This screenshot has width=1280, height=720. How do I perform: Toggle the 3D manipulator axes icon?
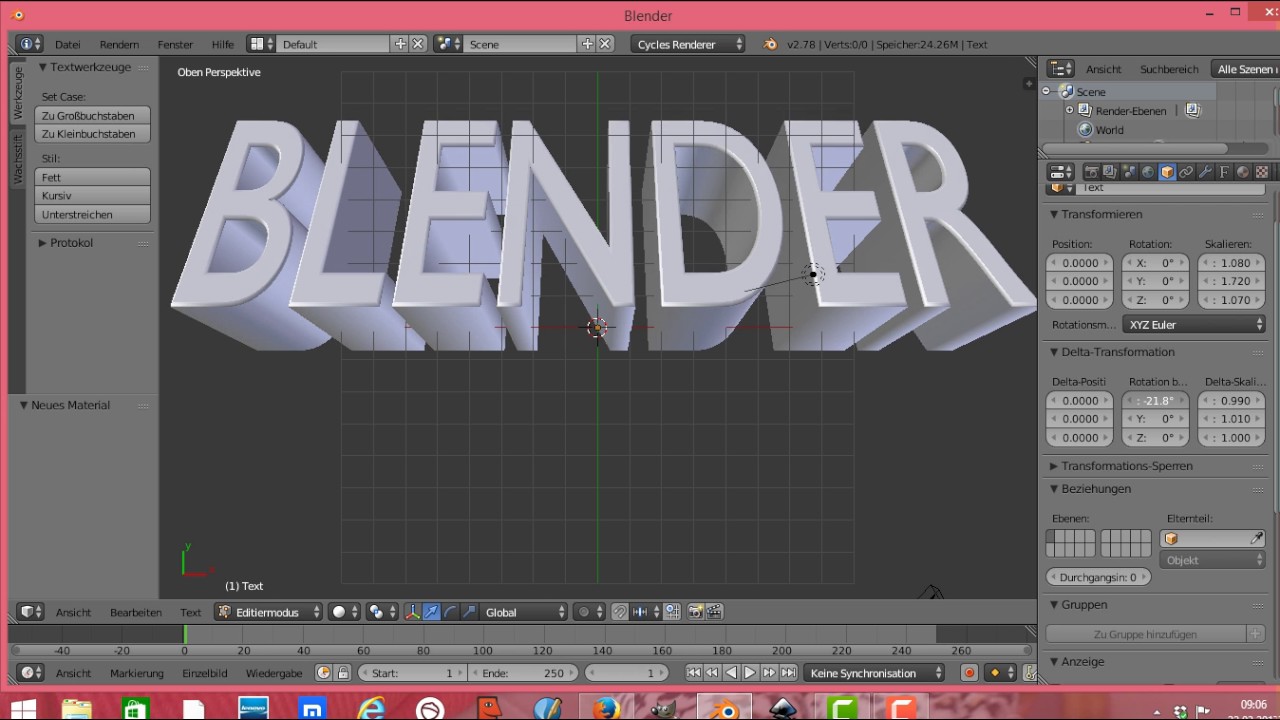point(413,612)
